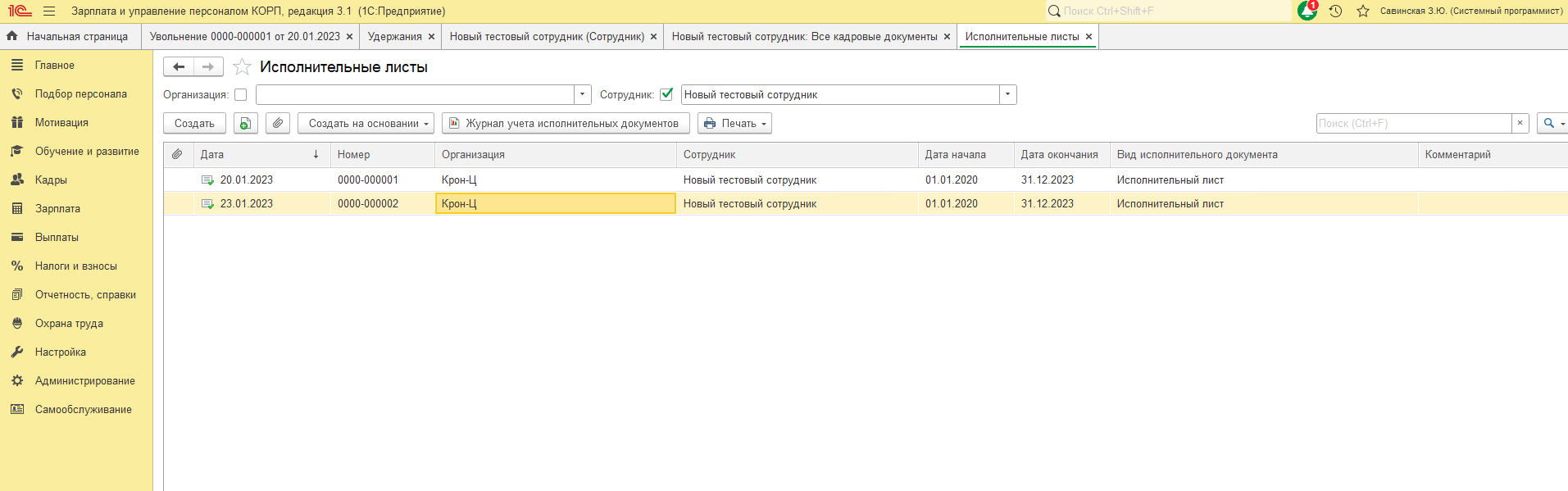Screen dimensions: 1568x491
Task: Open Зарплата section
Action: [57, 208]
